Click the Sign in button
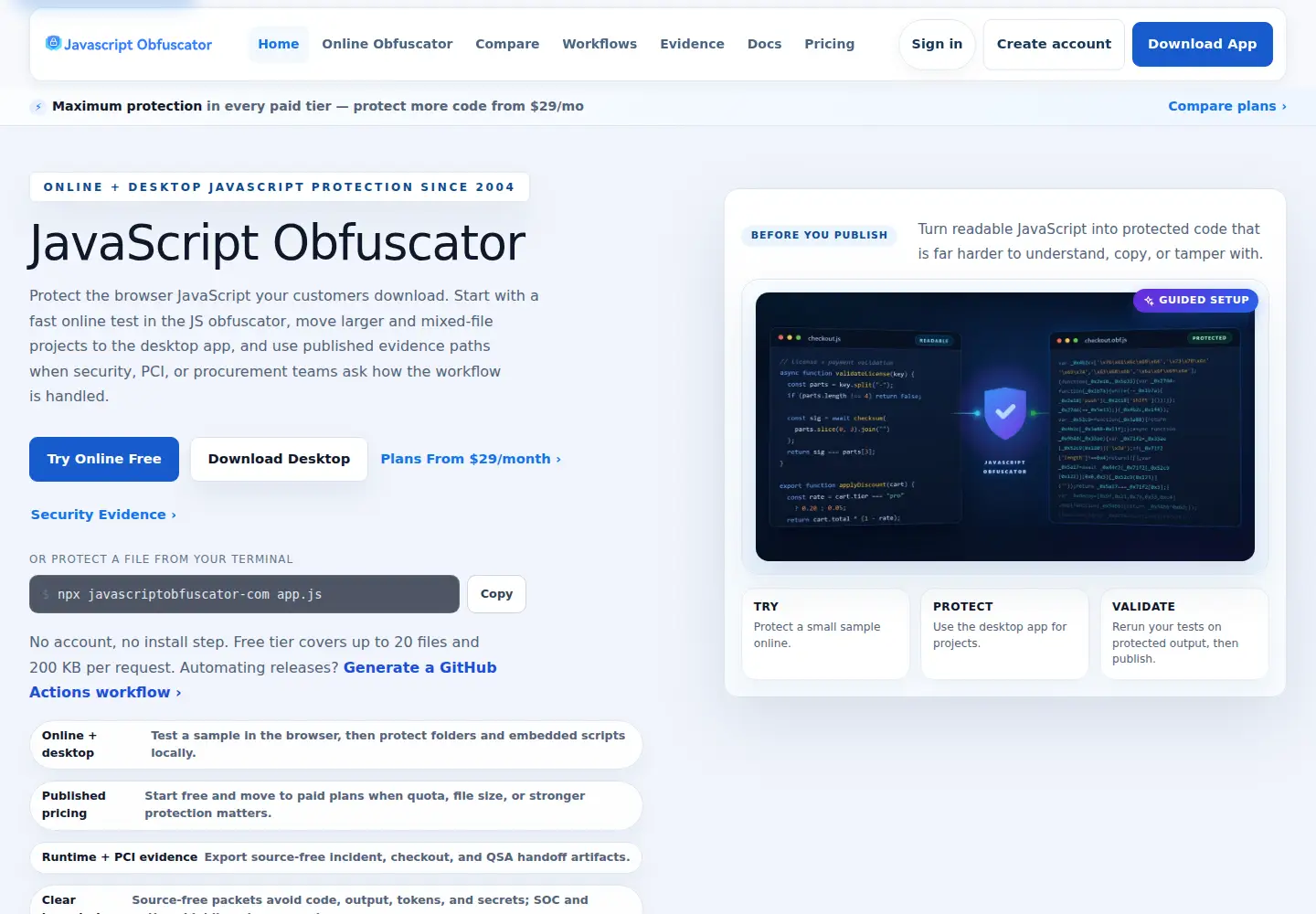The image size is (1316, 914). [937, 44]
